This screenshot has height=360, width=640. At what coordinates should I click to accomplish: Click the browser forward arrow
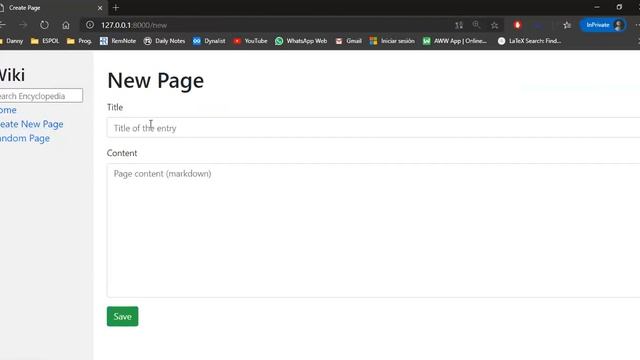tap(23, 25)
